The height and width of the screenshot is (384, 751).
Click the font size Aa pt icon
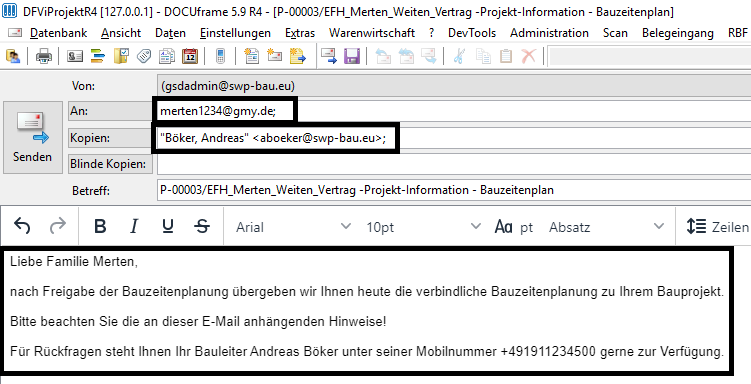click(x=513, y=227)
